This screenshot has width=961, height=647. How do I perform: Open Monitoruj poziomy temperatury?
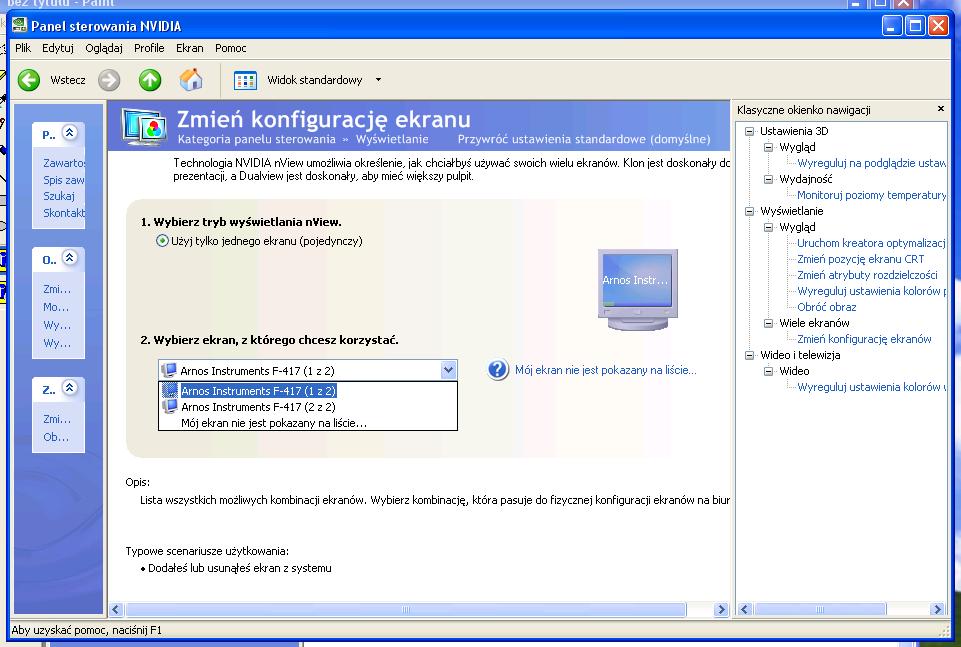[x=871, y=195]
